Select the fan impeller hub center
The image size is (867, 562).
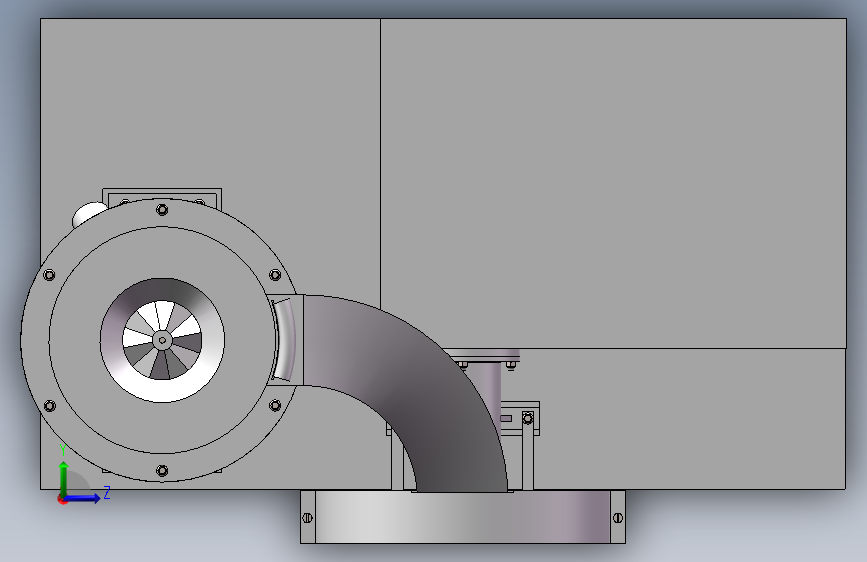162,340
